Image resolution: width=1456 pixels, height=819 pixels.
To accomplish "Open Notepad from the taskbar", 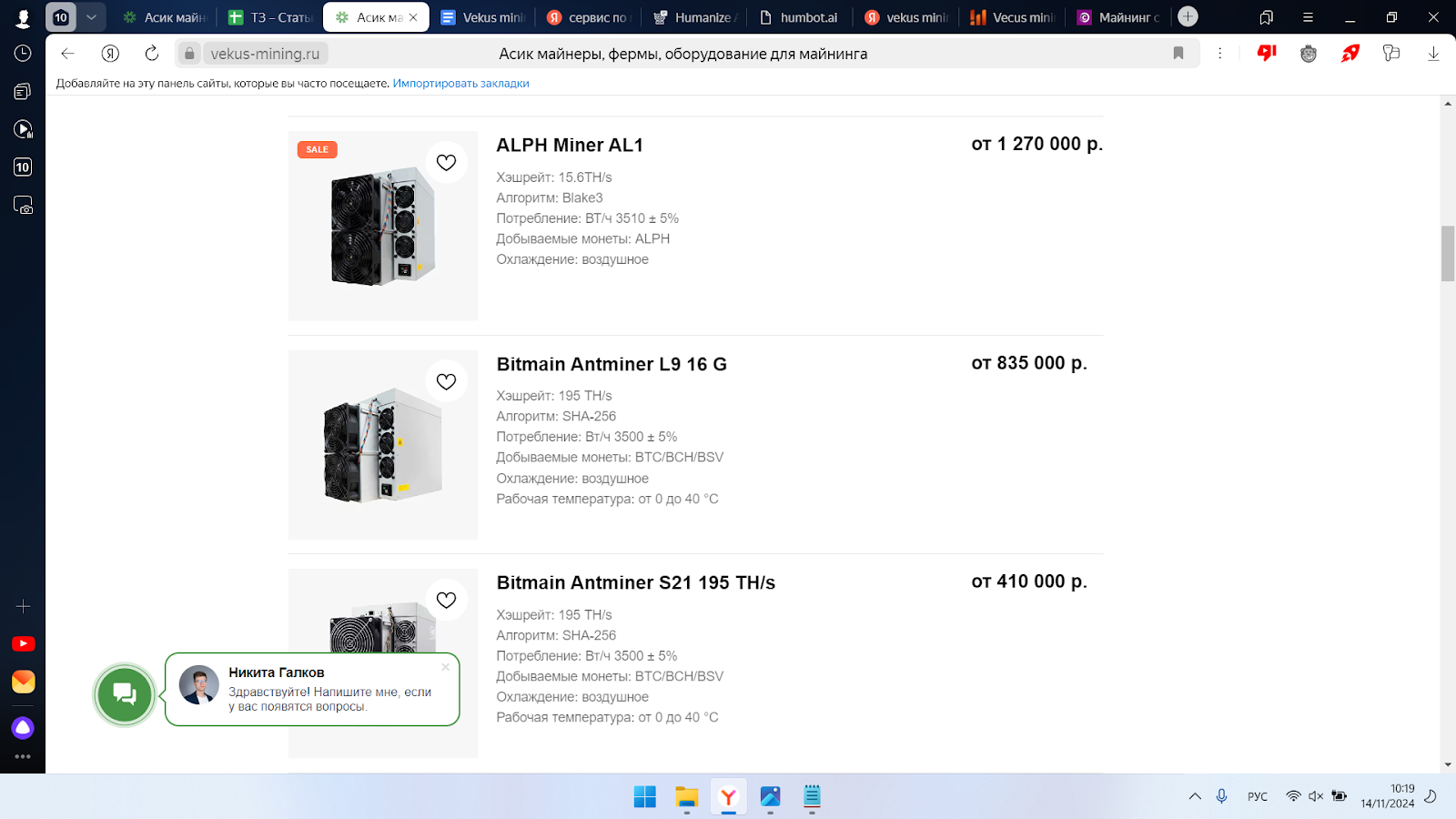I will pyautogui.click(x=812, y=797).
